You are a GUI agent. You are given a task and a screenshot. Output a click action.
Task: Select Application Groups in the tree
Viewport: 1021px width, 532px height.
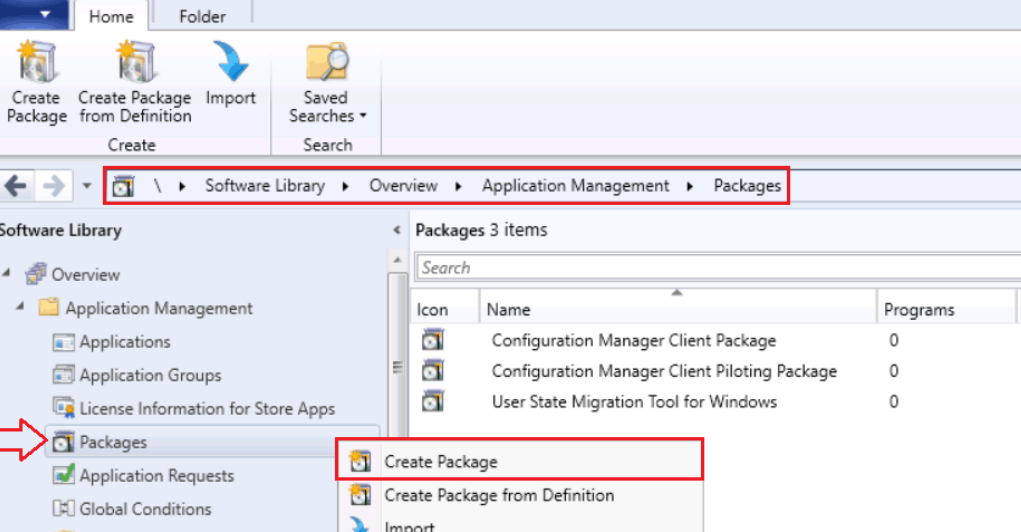point(150,375)
